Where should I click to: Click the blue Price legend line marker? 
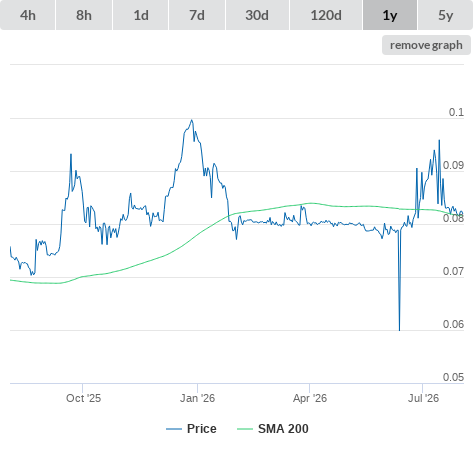click(174, 429)
